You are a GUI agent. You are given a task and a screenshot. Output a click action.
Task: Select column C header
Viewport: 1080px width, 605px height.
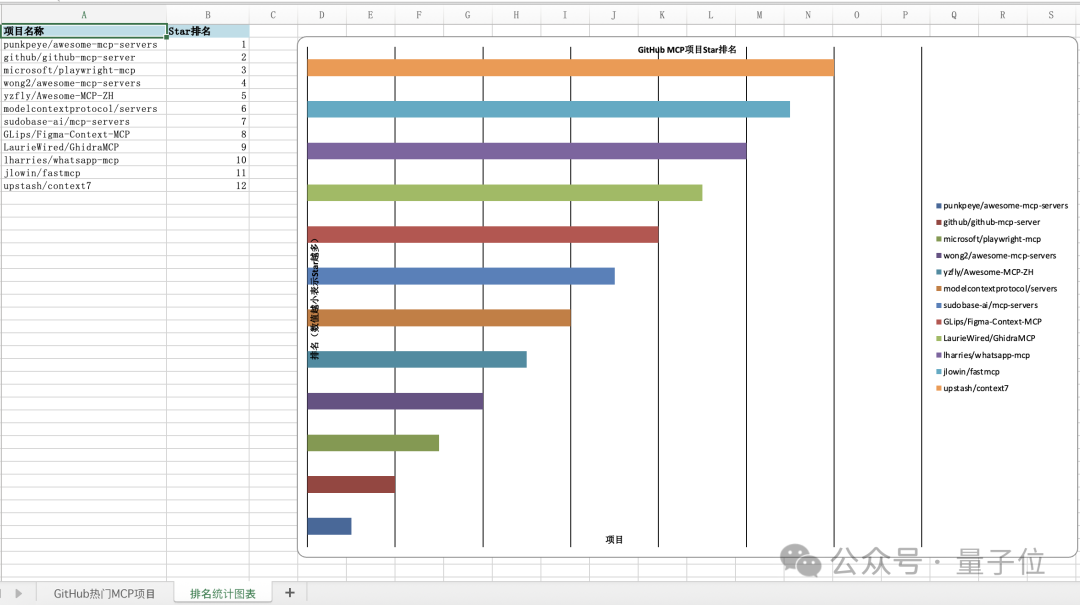tap(273, 14)
